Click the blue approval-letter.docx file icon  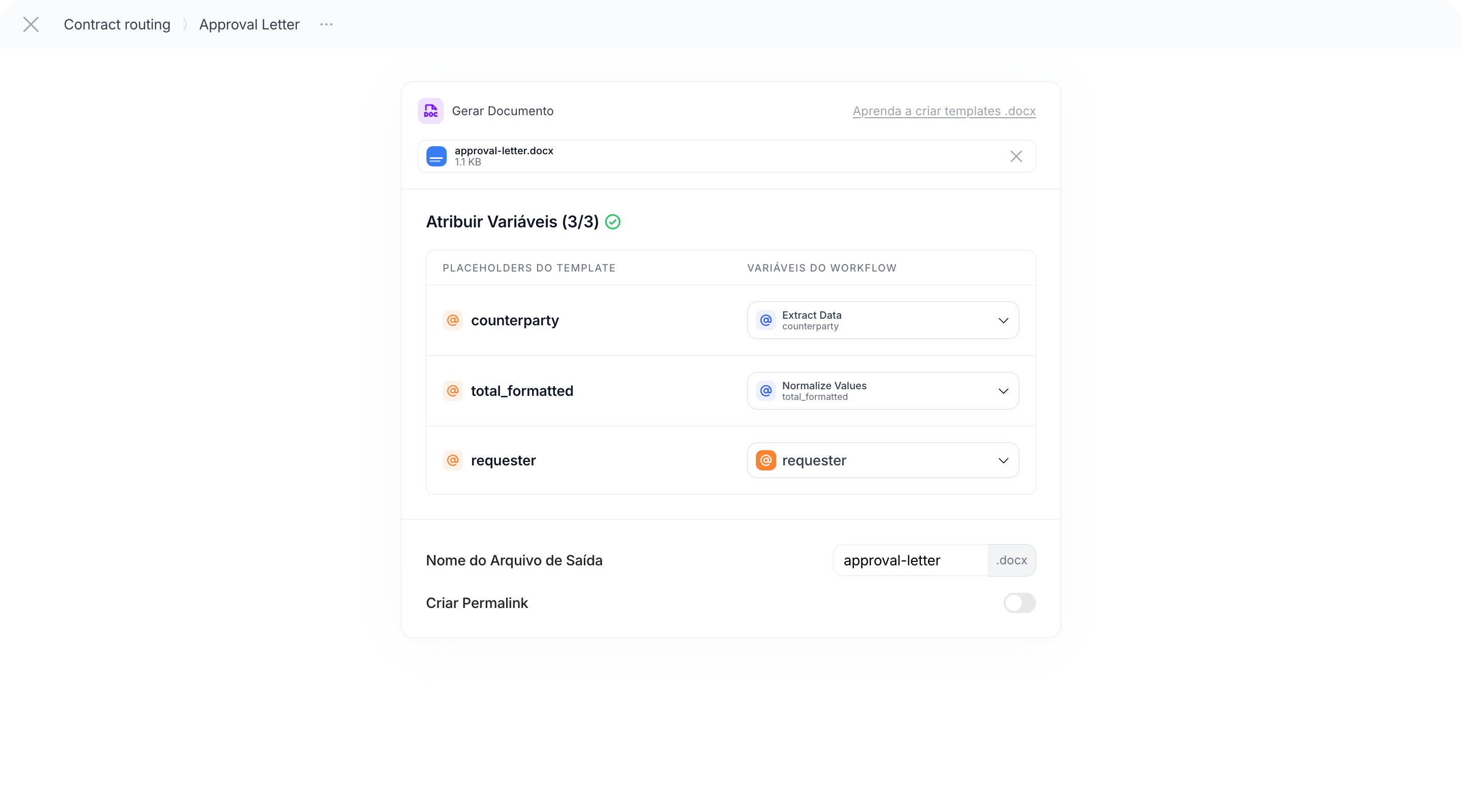tap(437, 157)
